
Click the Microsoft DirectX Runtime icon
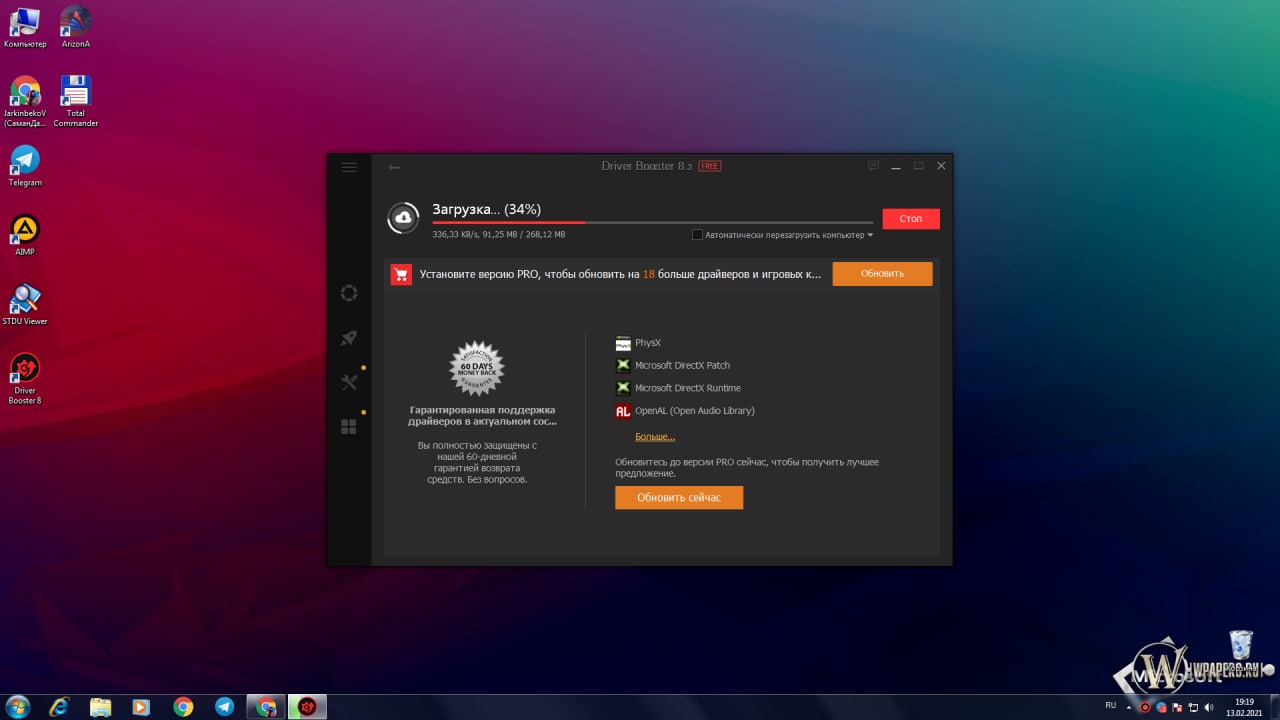pos(623,388)
